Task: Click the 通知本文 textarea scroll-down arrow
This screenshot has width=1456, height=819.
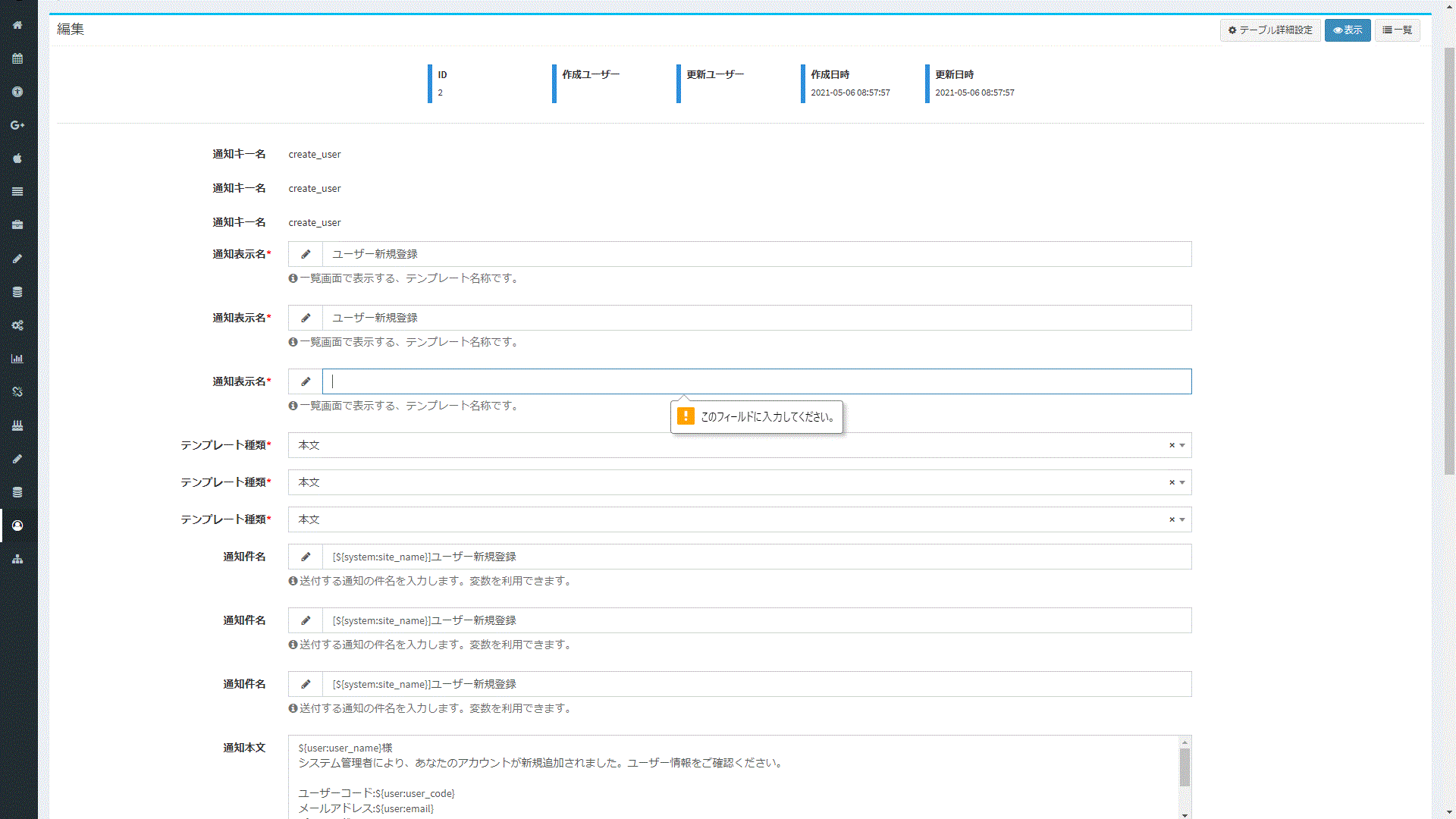Action: (x=1185, y=814)
